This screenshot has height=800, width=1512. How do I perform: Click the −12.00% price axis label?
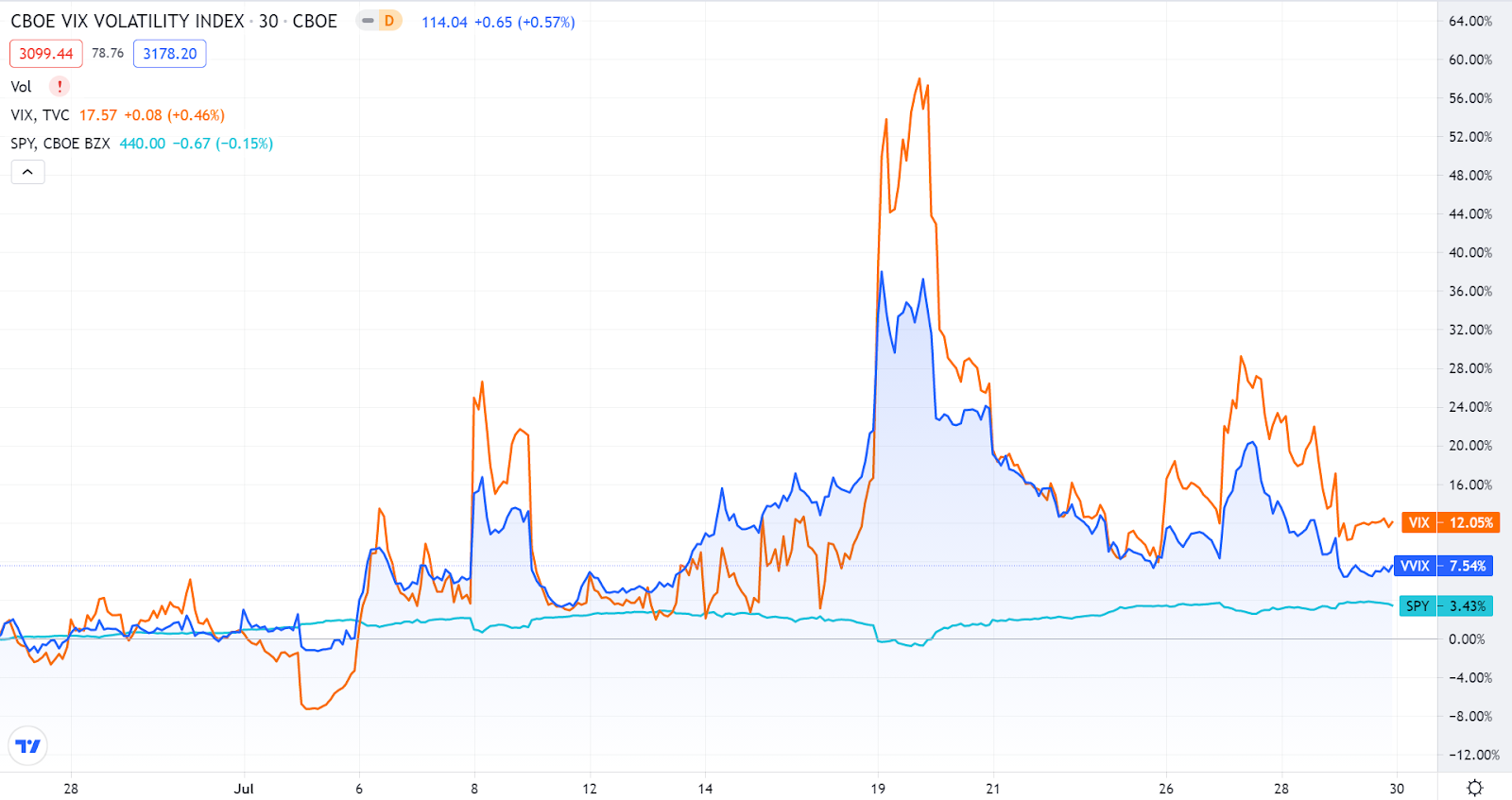click(x=1474, y=755)
